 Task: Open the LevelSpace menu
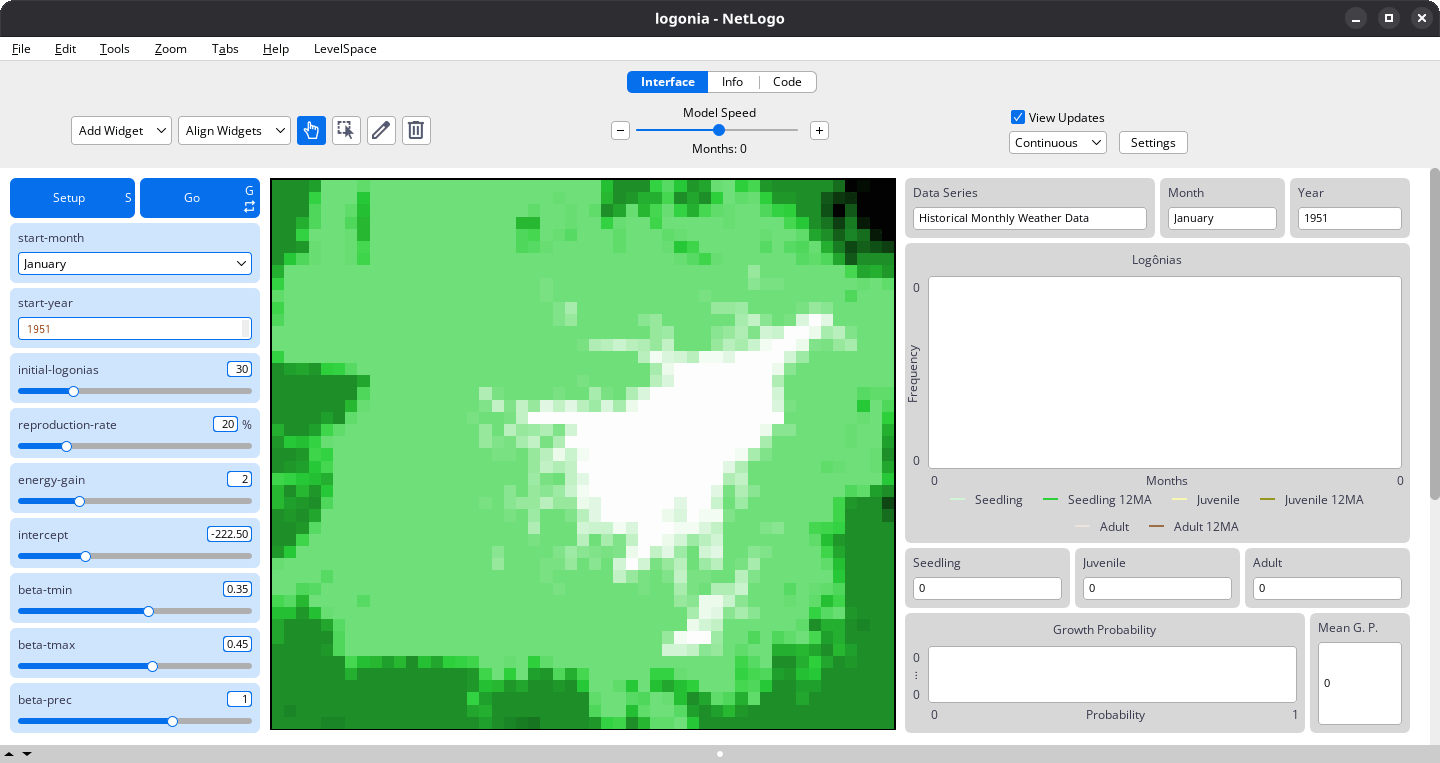tap(345, 48)
